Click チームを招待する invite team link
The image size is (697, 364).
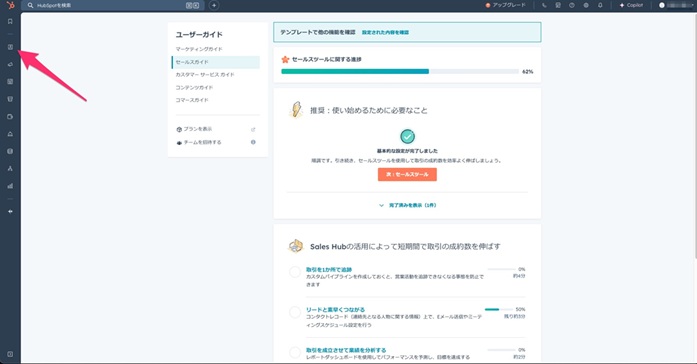coord(202,142)
